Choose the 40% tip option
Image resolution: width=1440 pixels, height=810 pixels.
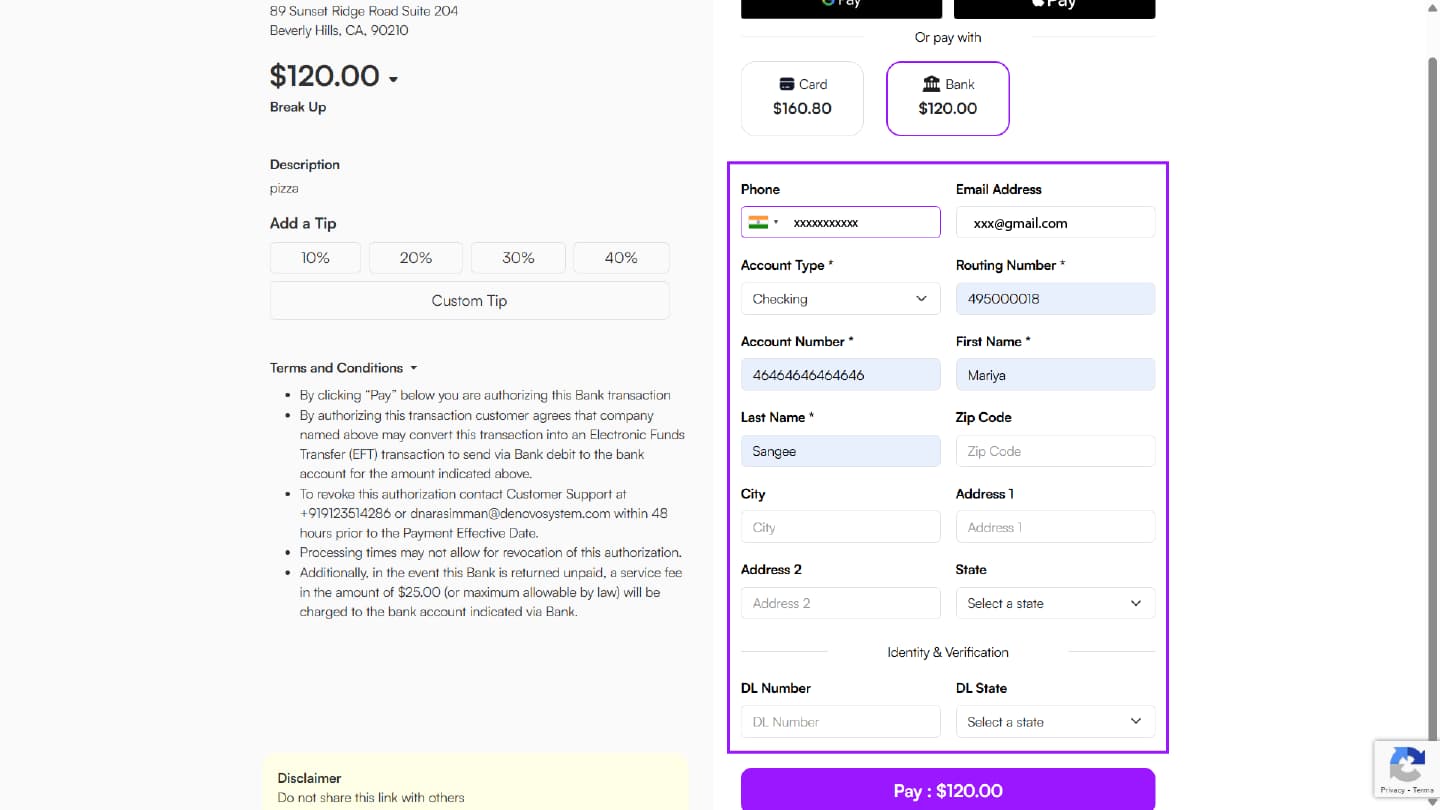[621, 258]
